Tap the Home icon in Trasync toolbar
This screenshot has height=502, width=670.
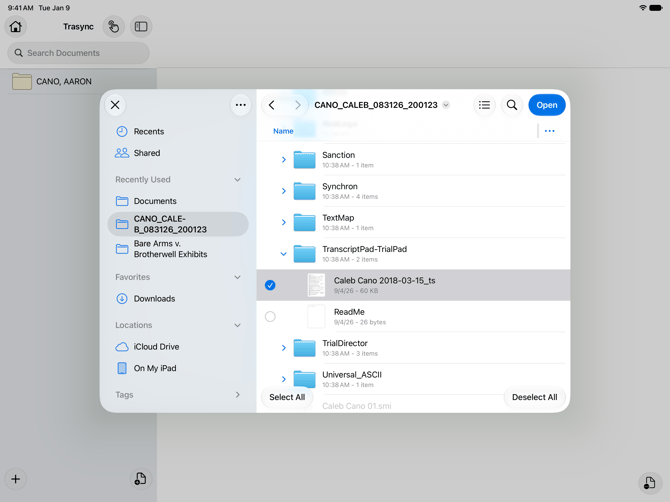pos(16,26)
